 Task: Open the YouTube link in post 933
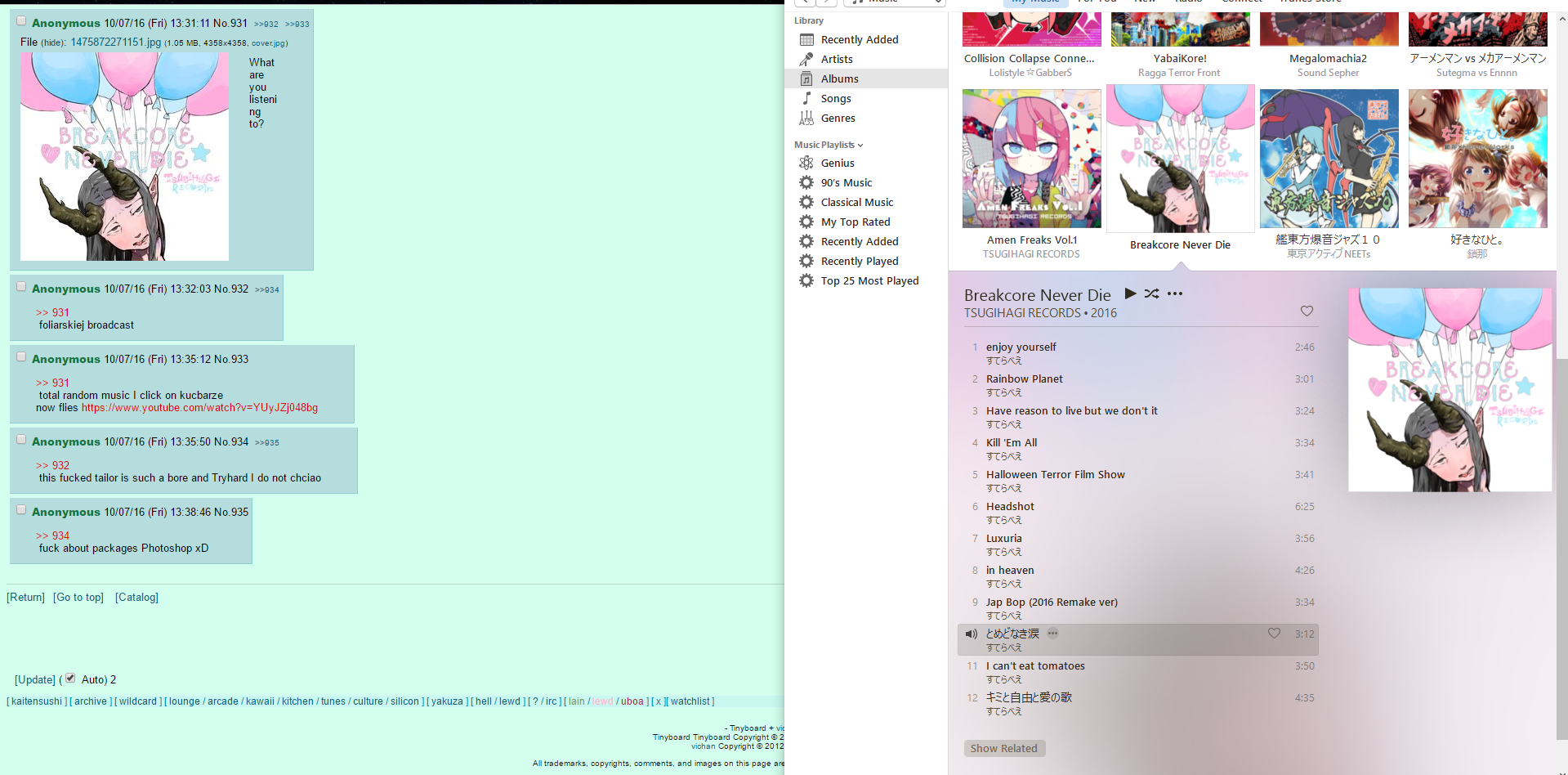tap(199, 408)
